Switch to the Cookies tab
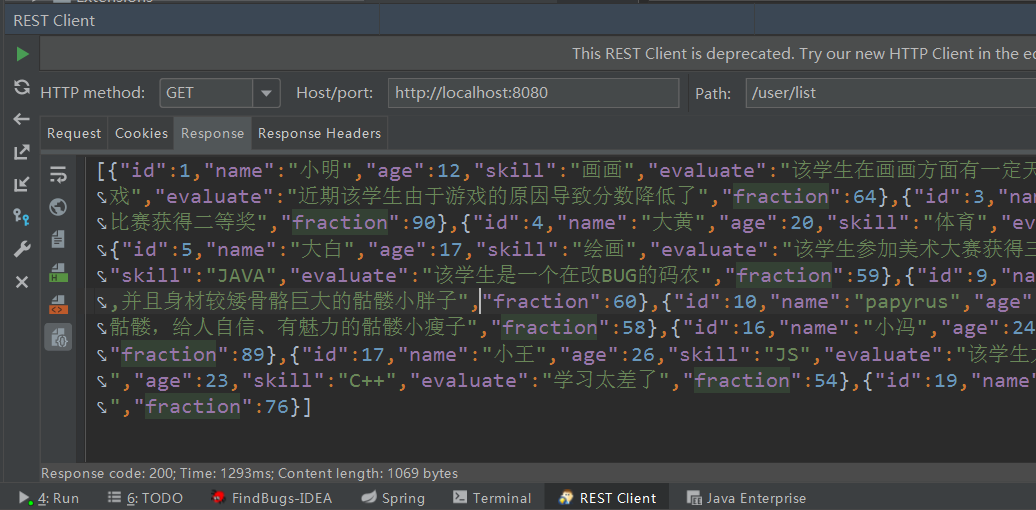Viewport: 1036px width, 510px height. click(x=141, y=133)
